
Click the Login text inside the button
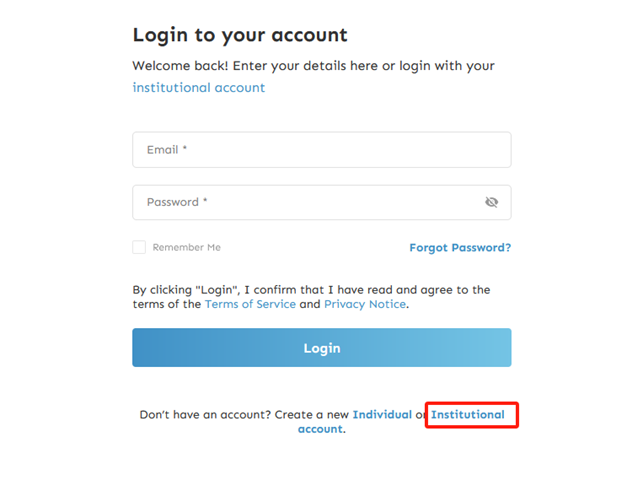coord(322,348)
